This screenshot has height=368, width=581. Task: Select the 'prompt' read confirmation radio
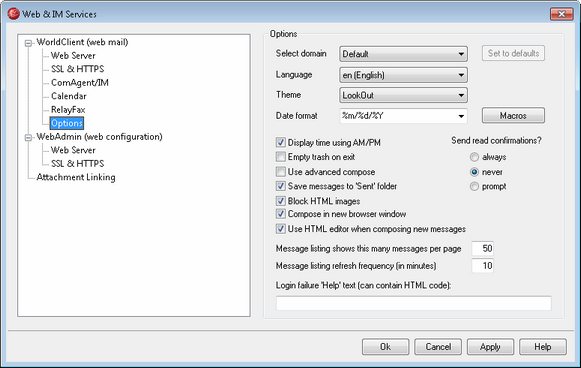[x=474, y=186]
